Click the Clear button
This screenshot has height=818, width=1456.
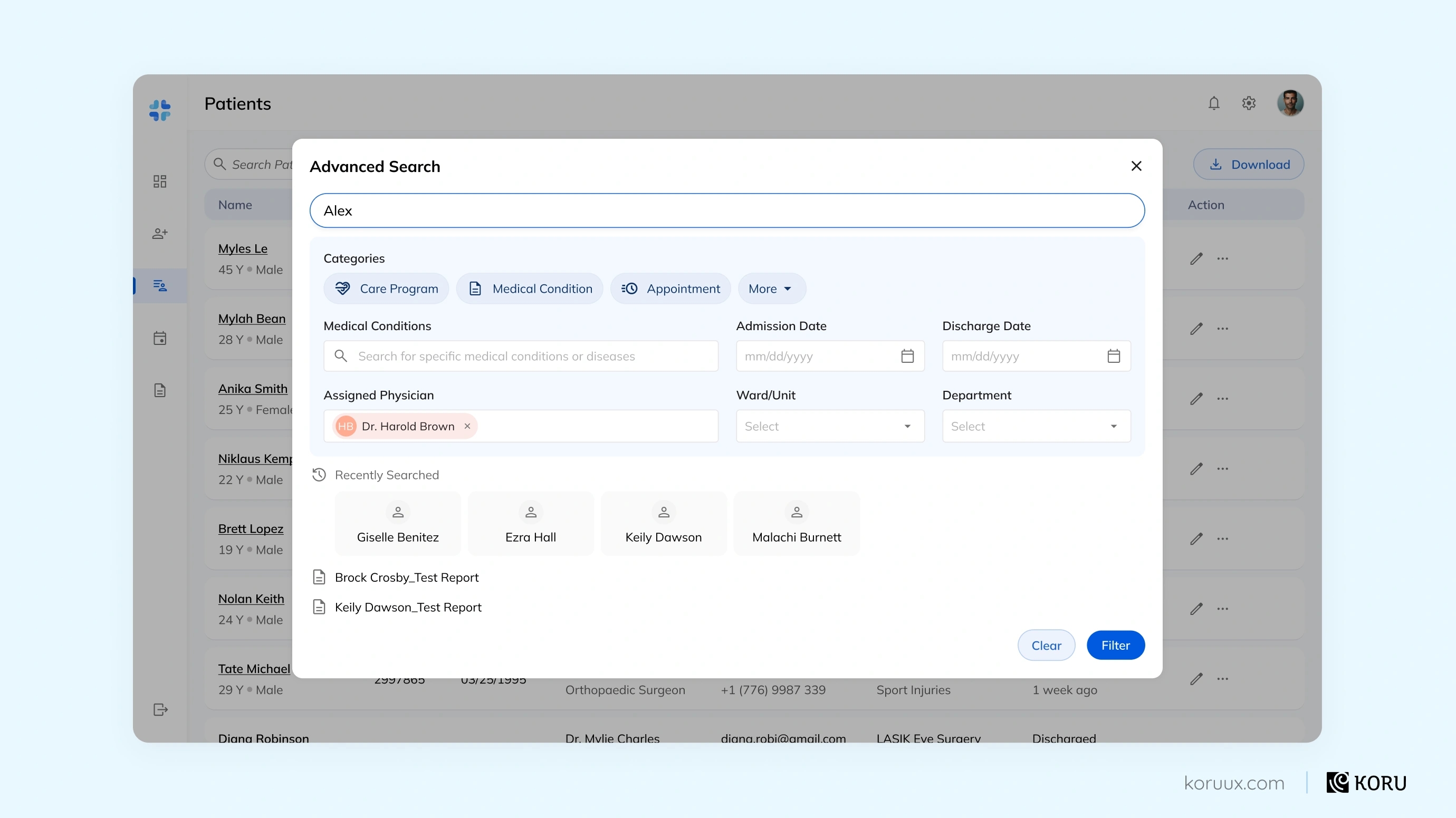(x=1046, y=645)
